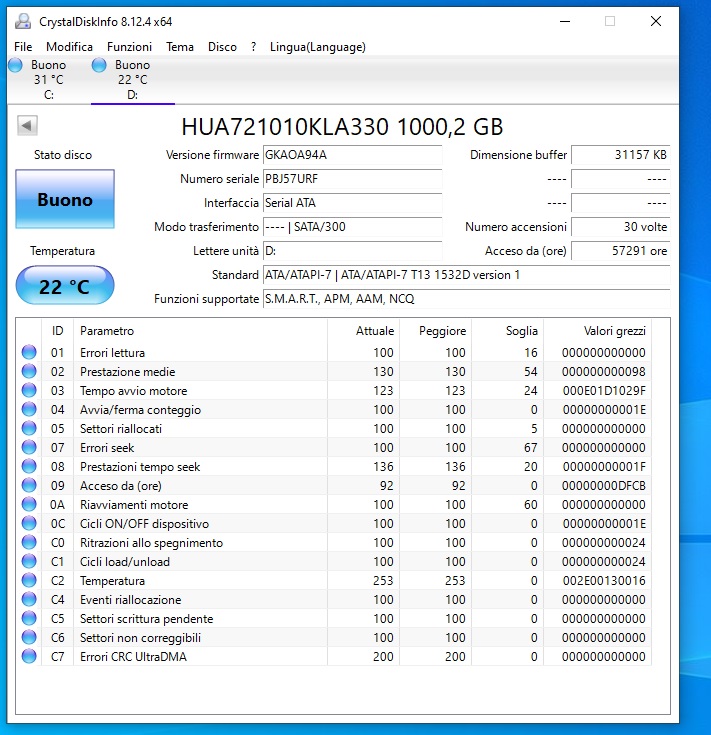Image resolution: width=711 pixels, height=735 pixels.
Task: Click status orb for Errori lettura row
Action: [x=29, y=352]
